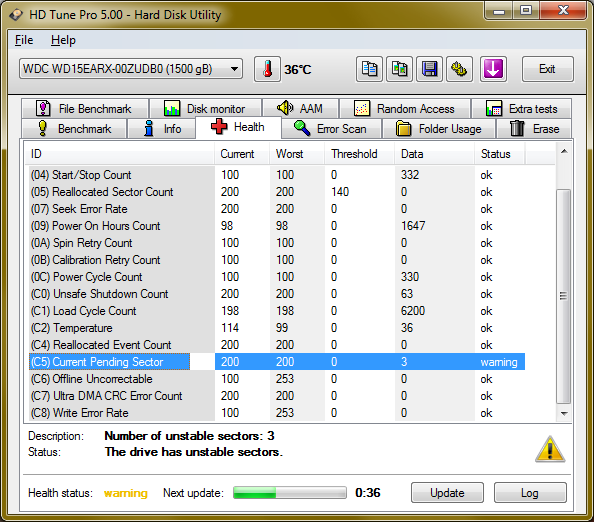Click the 'Number of unstable sectors: 3' description
594x522 pixels.
click(x=189, y=436)
